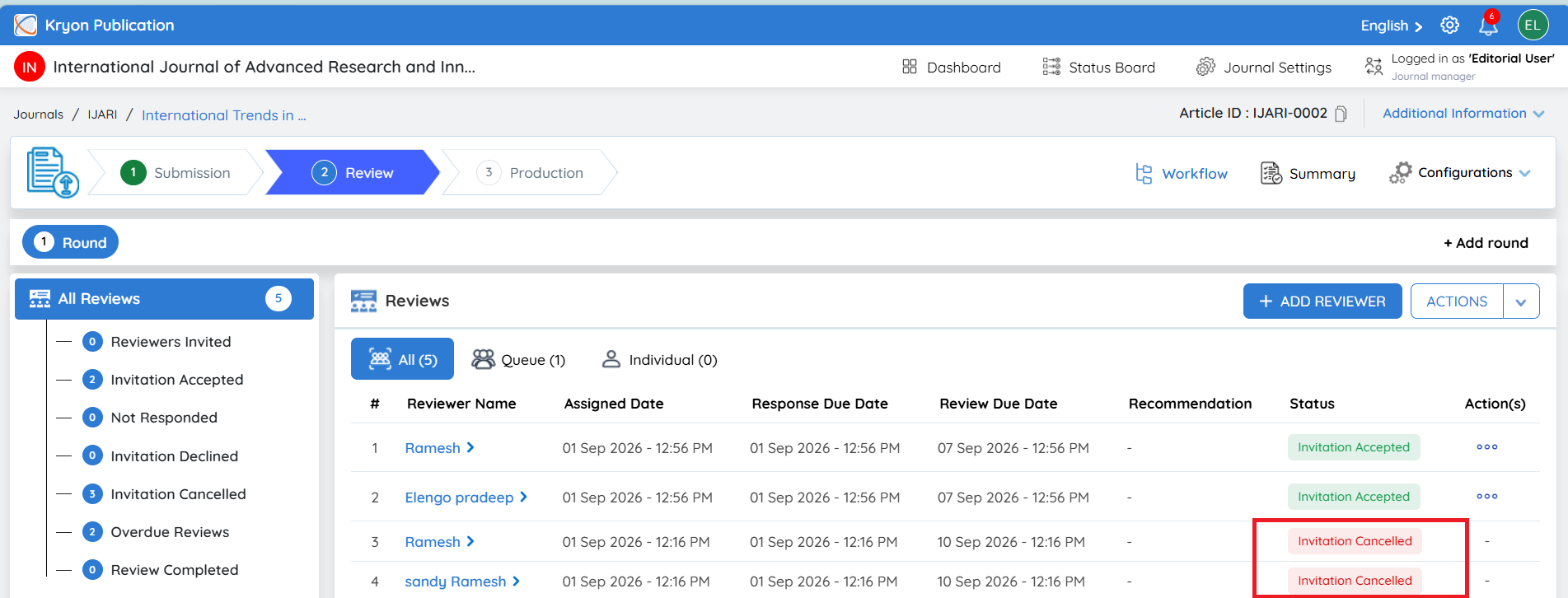Viewport: 1568px width, 598px height.
Task: Go to the Submission step
Action: (x=176, y=173)
